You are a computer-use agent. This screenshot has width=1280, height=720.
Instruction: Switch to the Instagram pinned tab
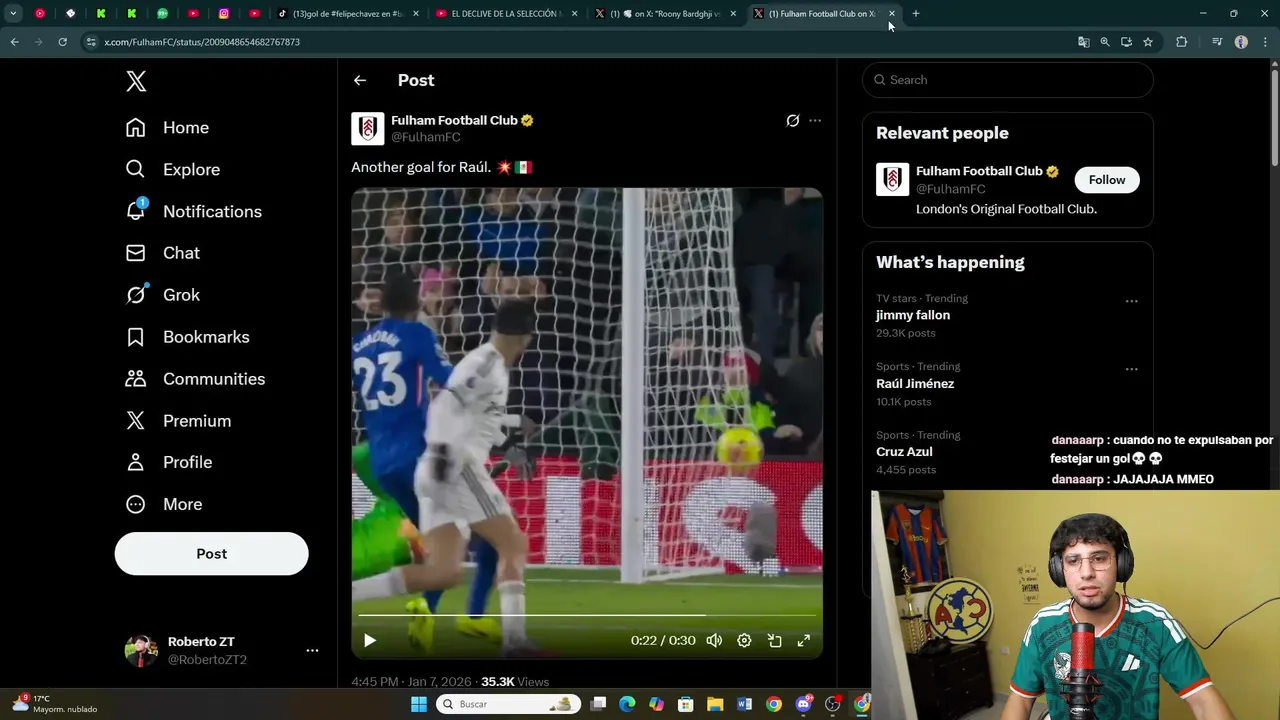[224, 14]
